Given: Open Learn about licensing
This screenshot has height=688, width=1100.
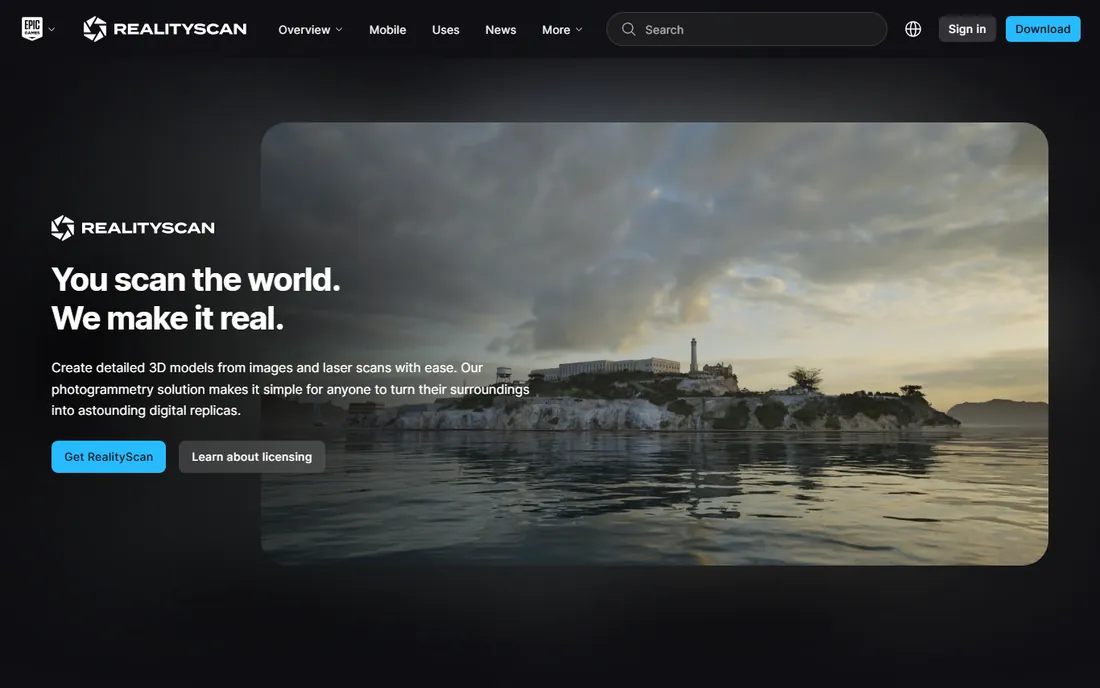Looking at the screenshot, I should [252, 457].
